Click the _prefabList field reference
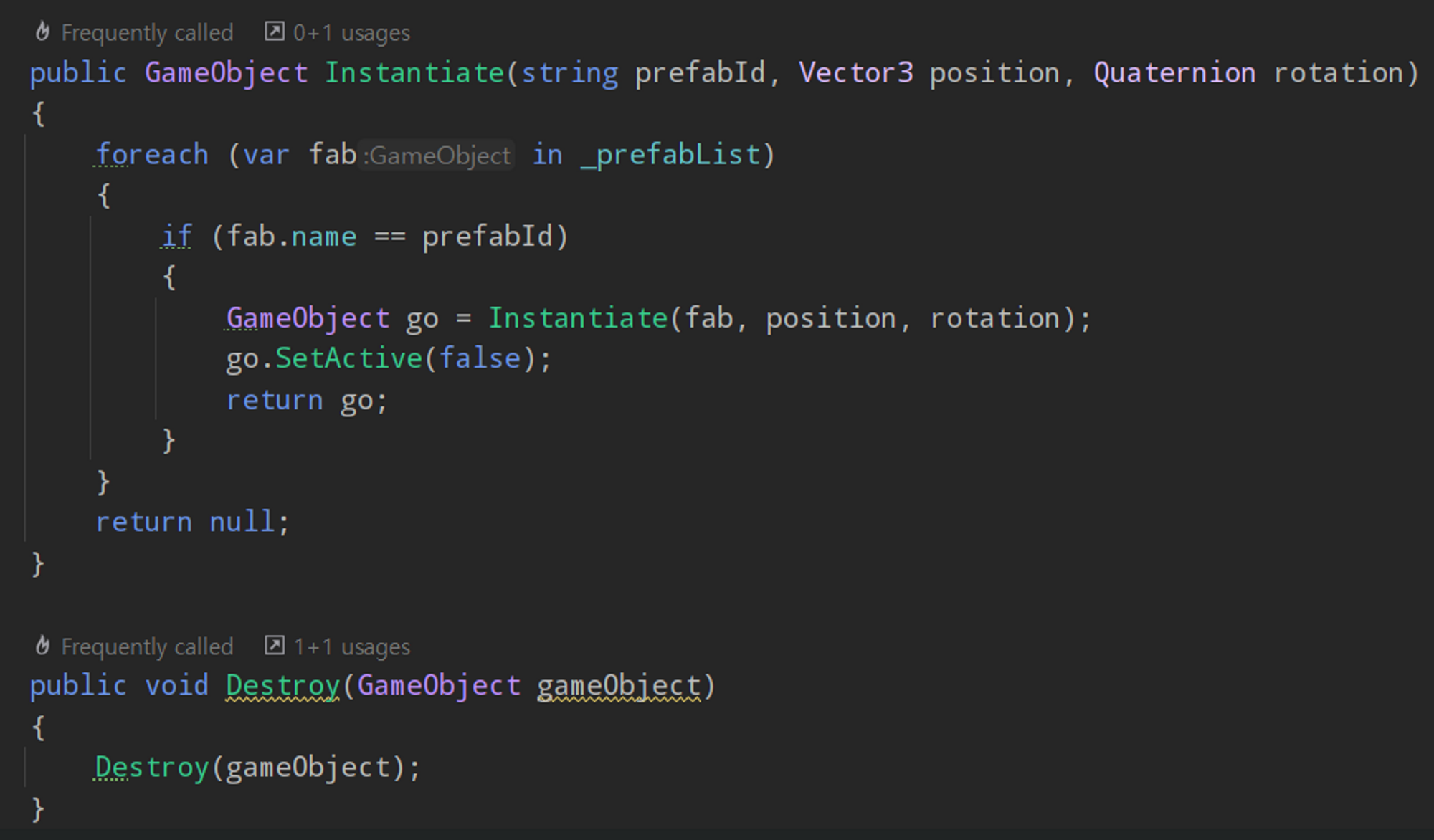1434x840 pixels. (x=670, y=155)
